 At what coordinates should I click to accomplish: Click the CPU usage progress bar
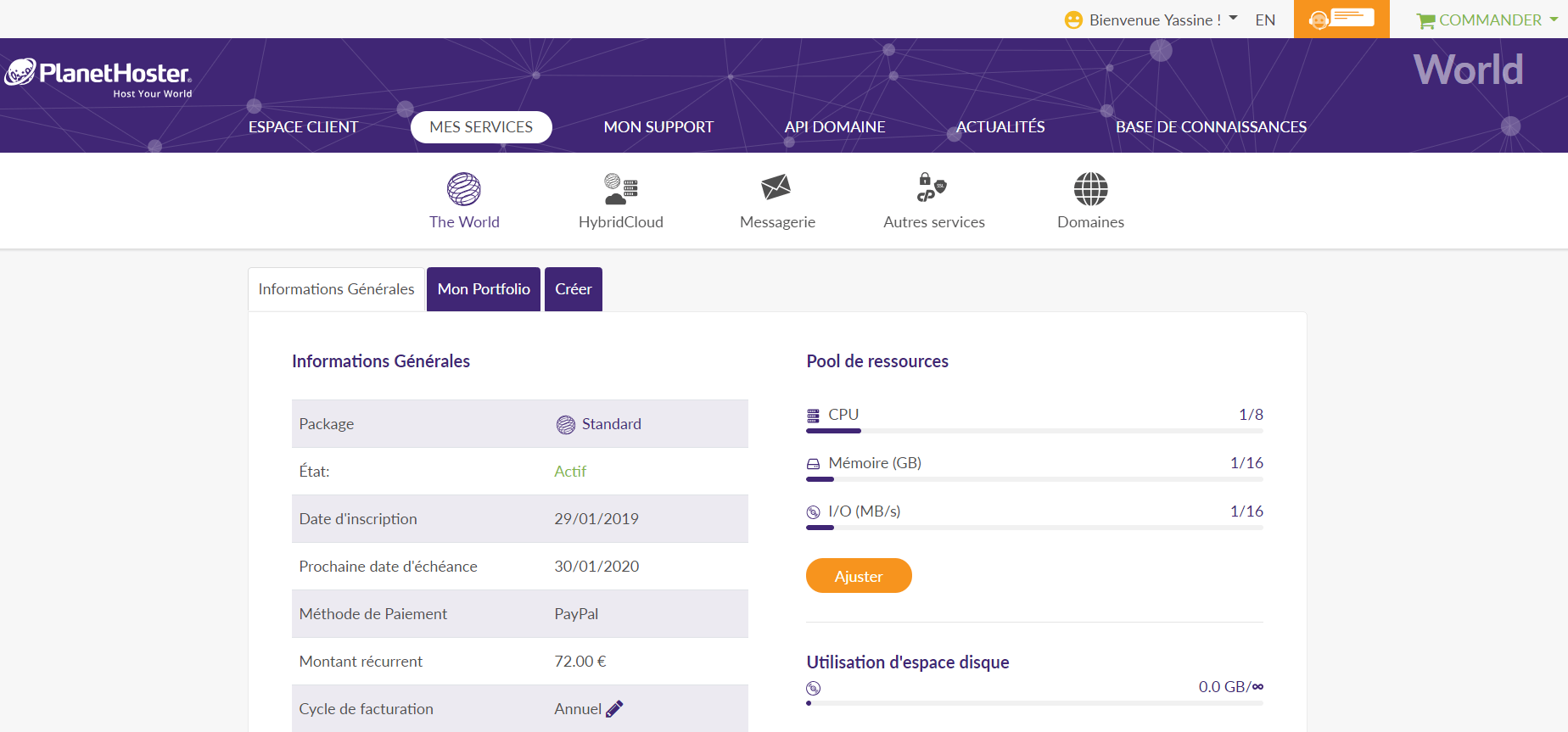pos(1033,431)
